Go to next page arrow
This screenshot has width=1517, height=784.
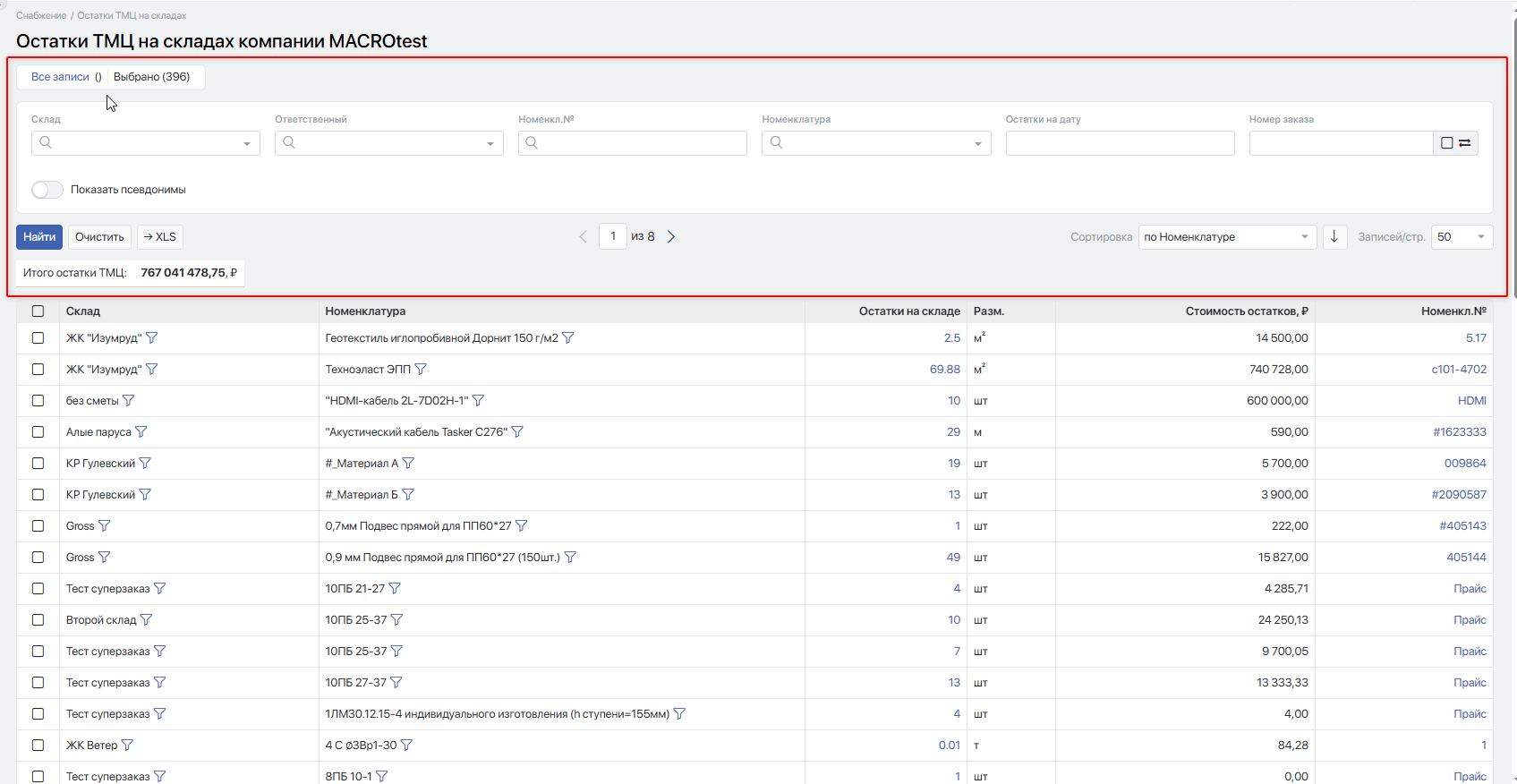point(671,237)
